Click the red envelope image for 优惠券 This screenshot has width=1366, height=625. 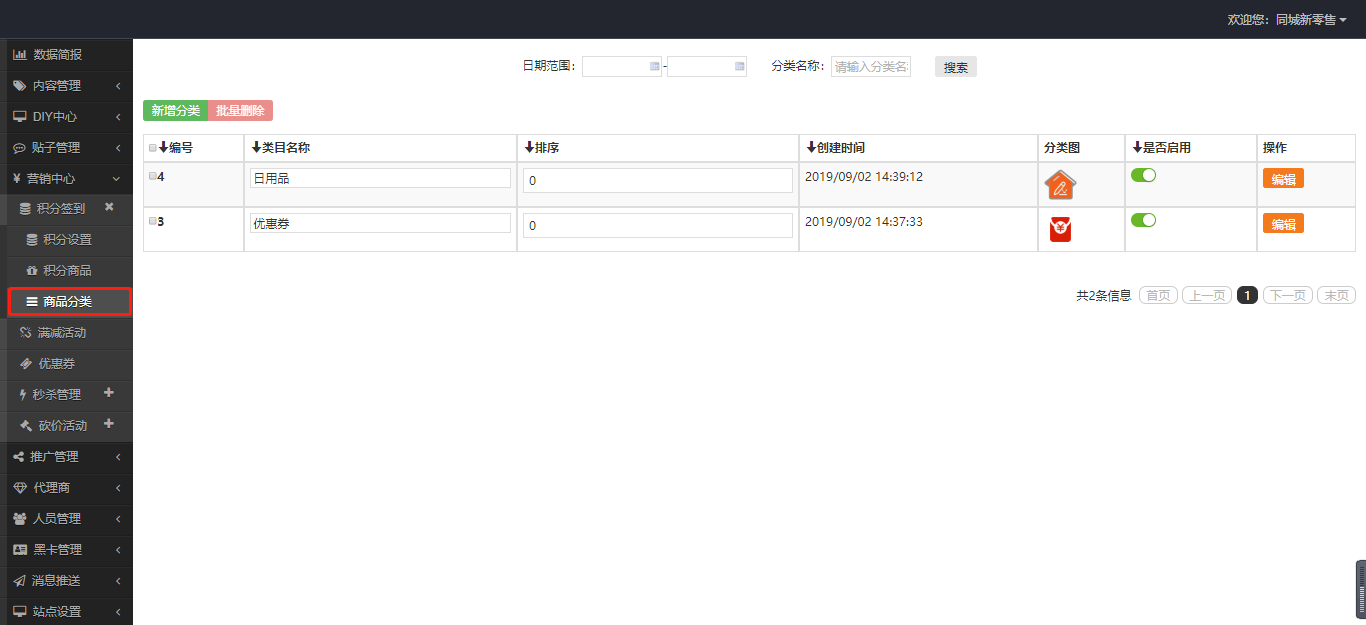[1060, 229]
